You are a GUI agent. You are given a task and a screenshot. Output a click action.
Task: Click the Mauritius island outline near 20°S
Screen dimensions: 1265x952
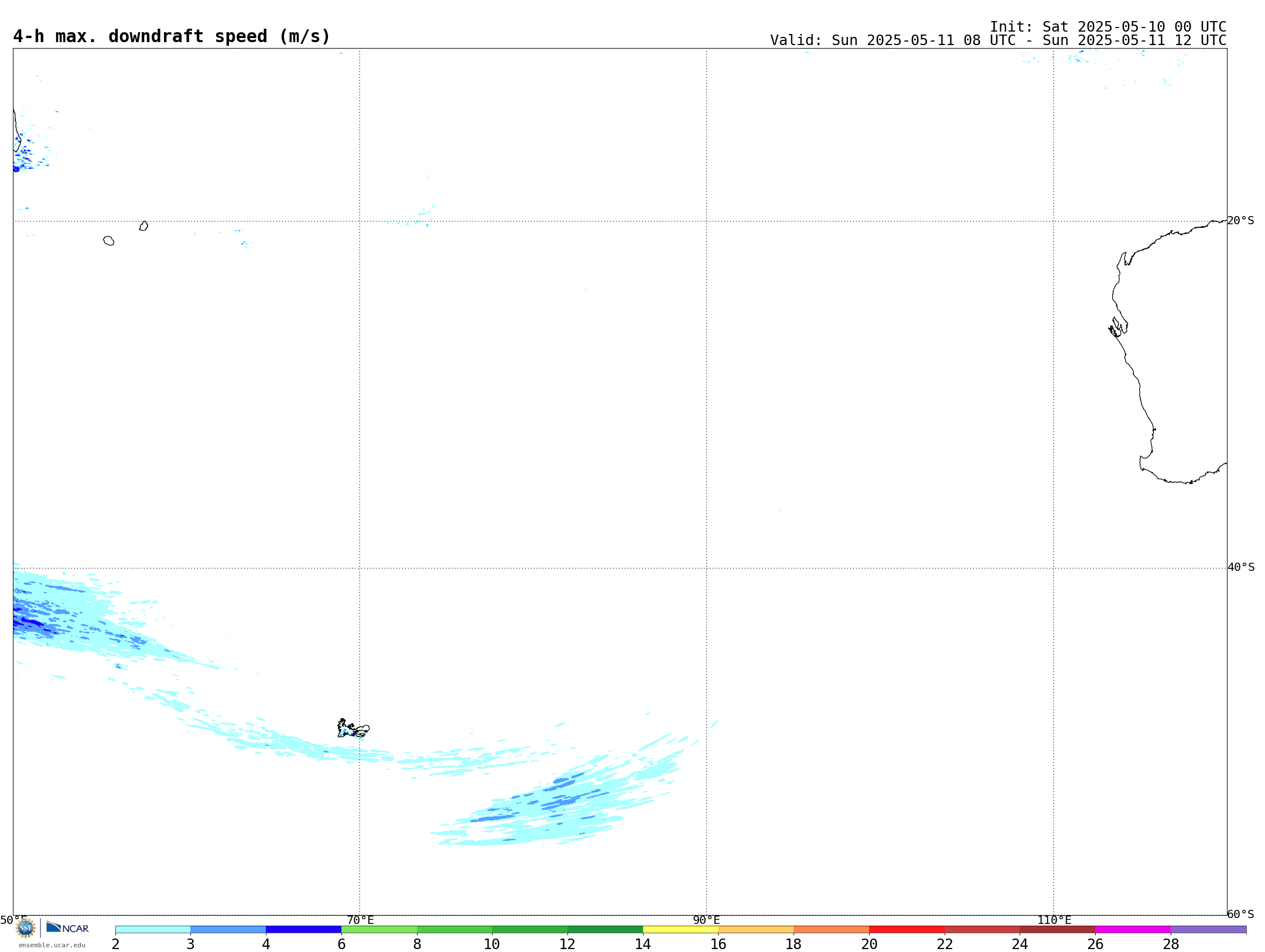[143, 226]
